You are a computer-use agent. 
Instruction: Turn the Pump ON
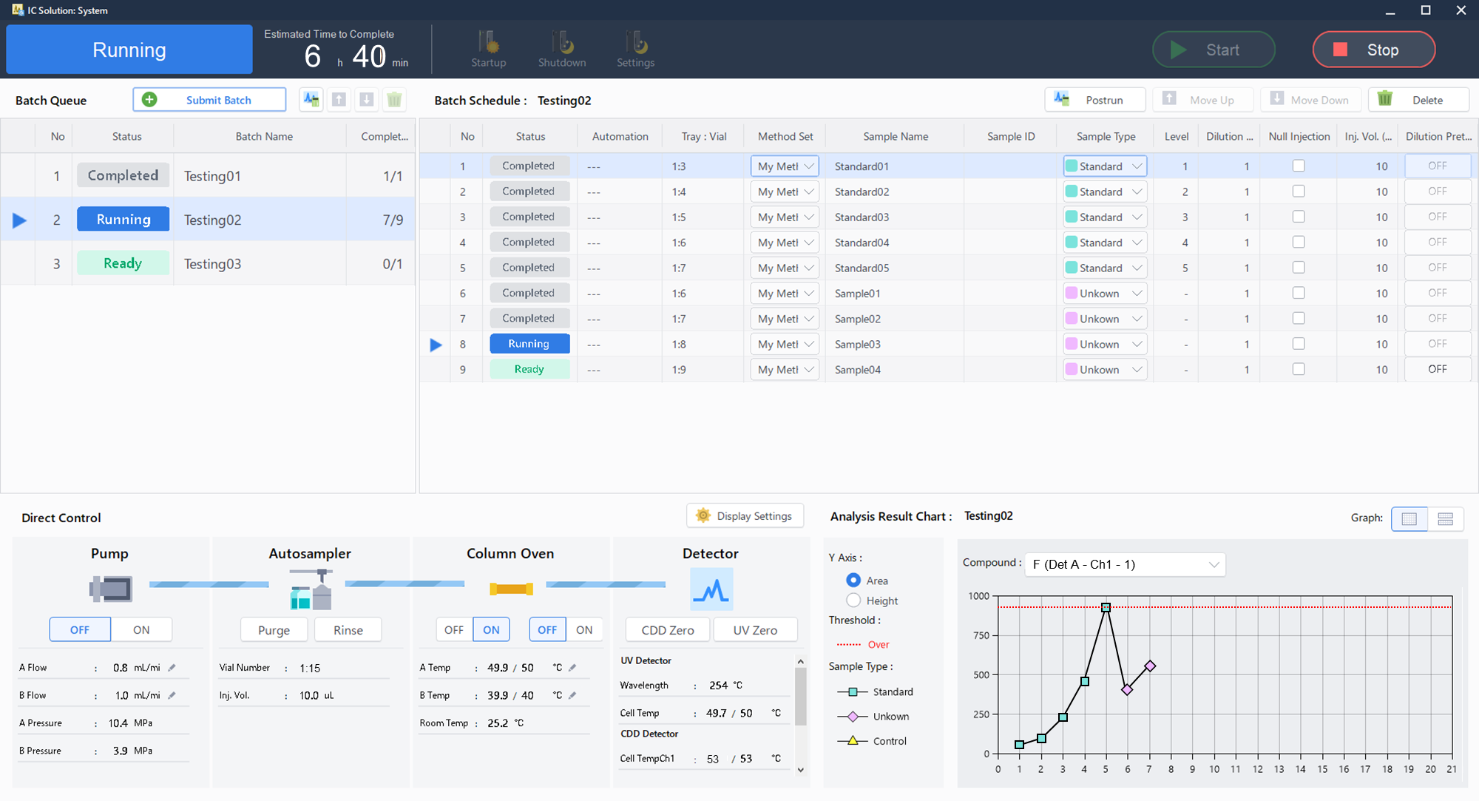[141, 629]
